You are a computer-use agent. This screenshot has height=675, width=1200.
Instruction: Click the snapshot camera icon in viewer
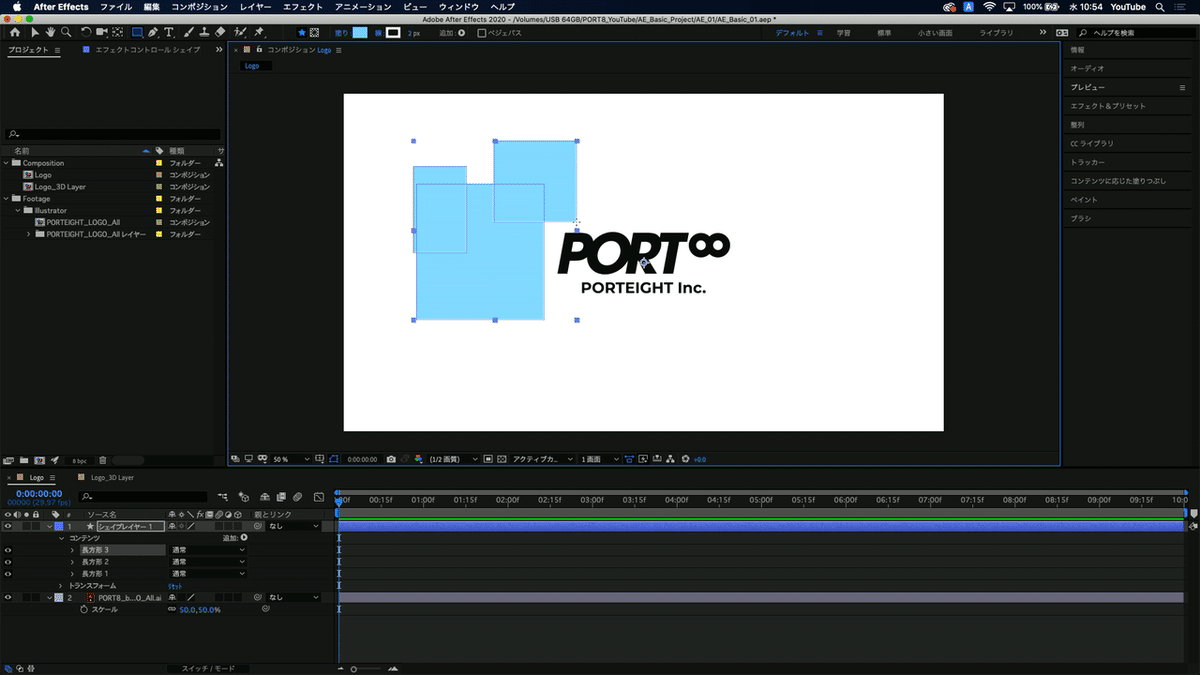coord(391,459)
